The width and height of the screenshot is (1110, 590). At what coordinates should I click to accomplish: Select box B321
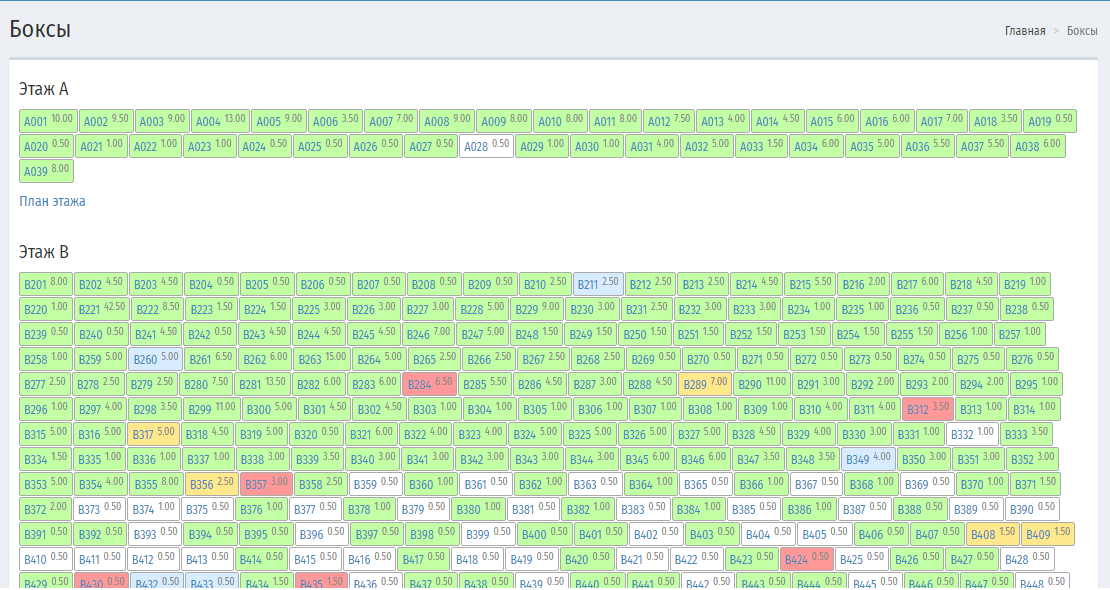click(371, 433)
